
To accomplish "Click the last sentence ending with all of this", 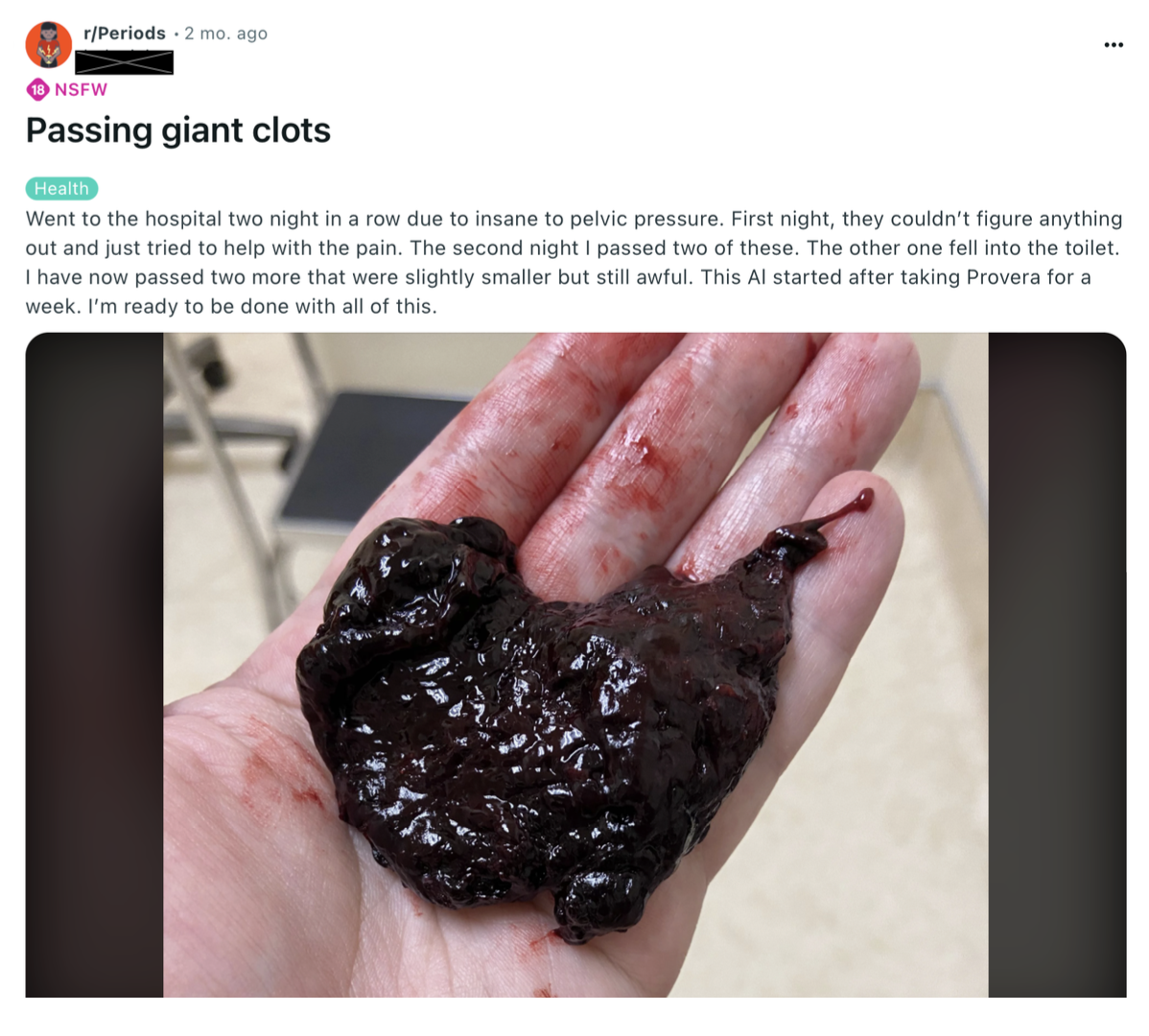I will [x=263, y=306].
